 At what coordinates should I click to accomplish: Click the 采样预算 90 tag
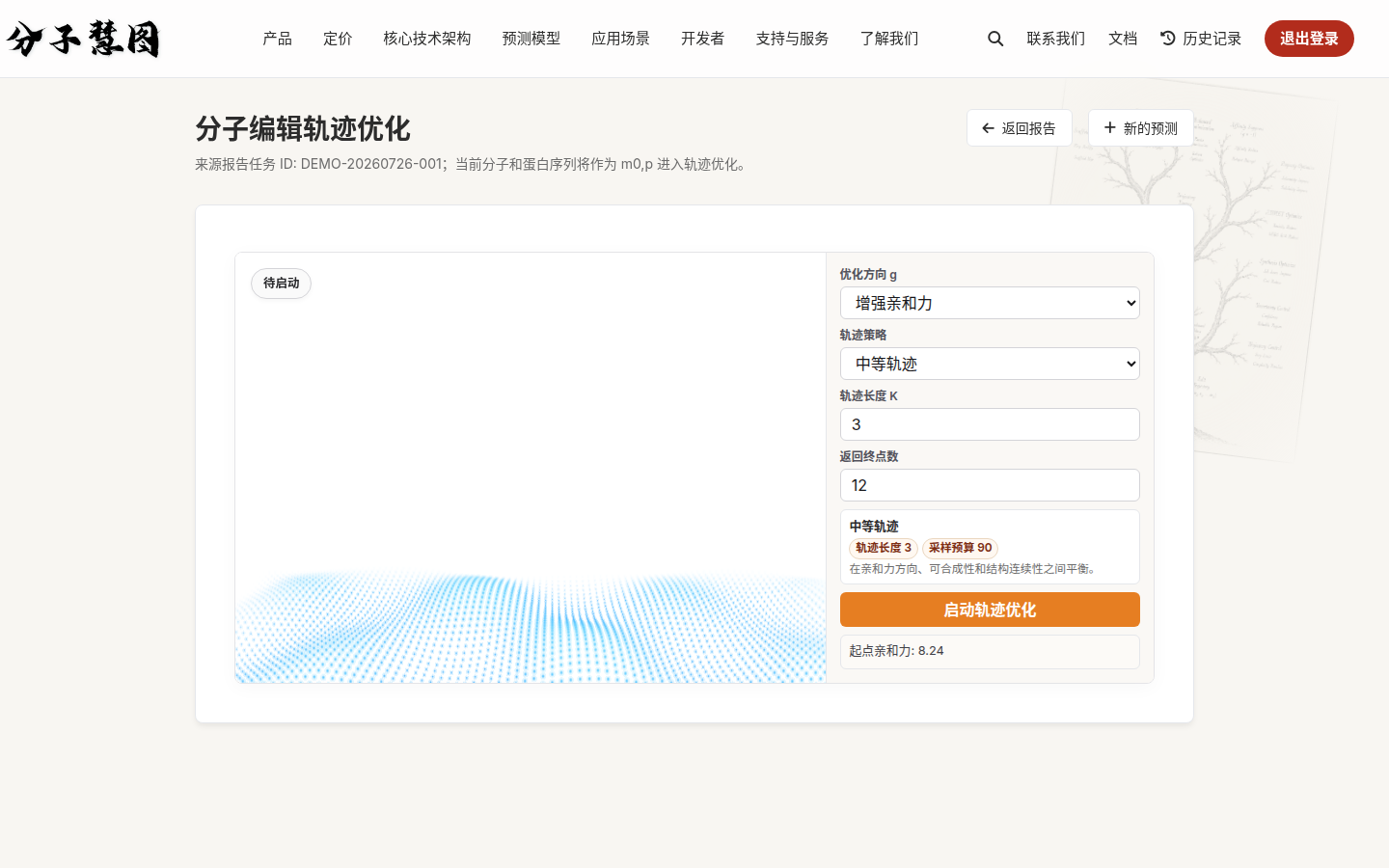click(x=960, y=548)
